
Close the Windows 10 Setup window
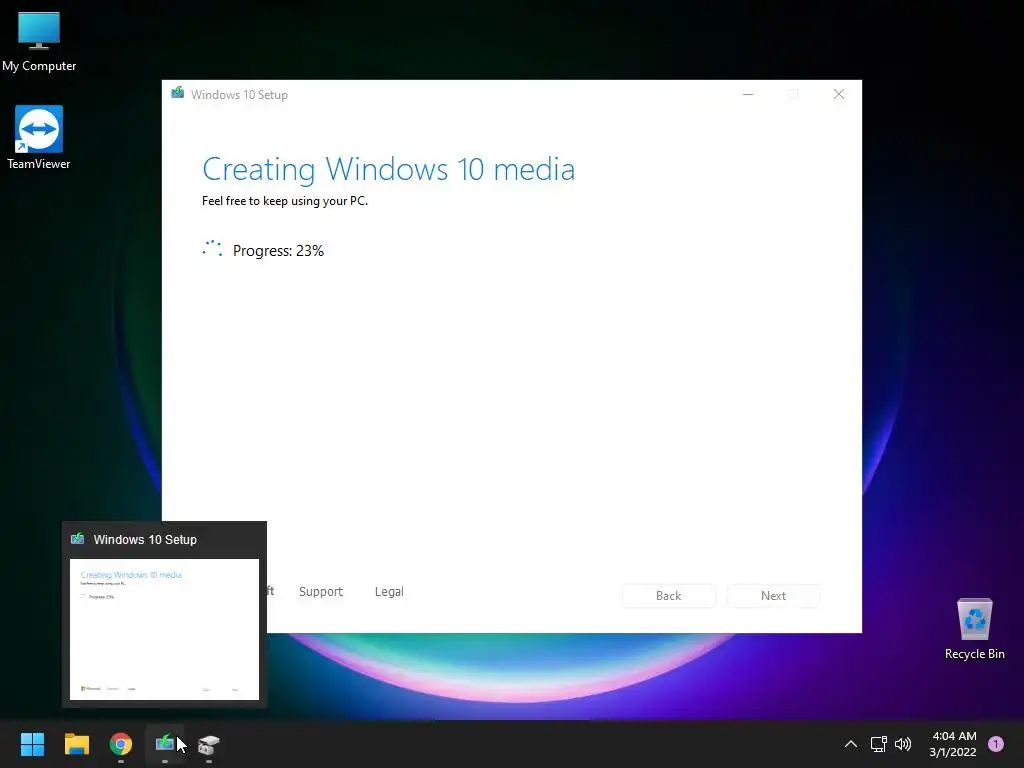tap(839, 95)
